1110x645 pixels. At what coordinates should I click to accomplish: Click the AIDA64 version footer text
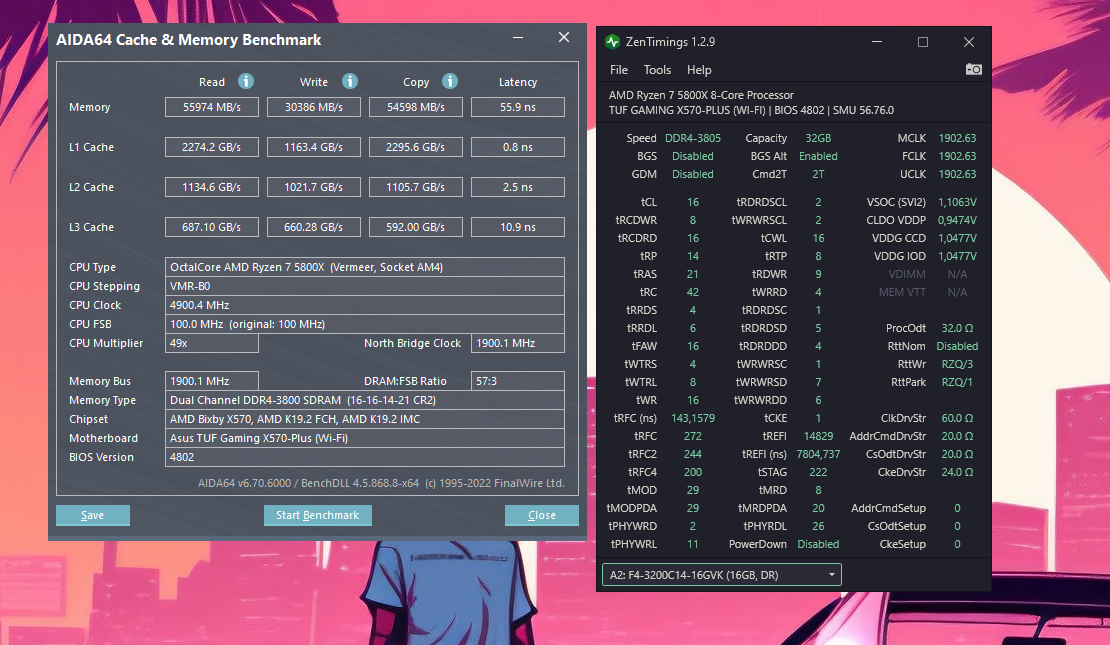point(381,484)
